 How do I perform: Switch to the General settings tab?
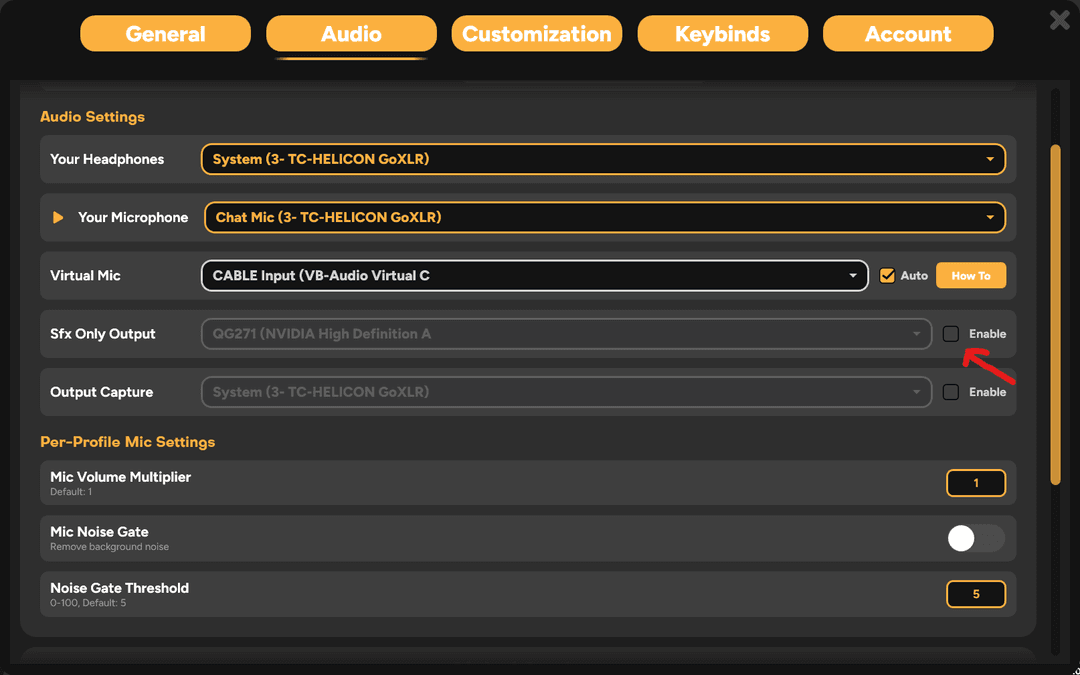point(165,33)
